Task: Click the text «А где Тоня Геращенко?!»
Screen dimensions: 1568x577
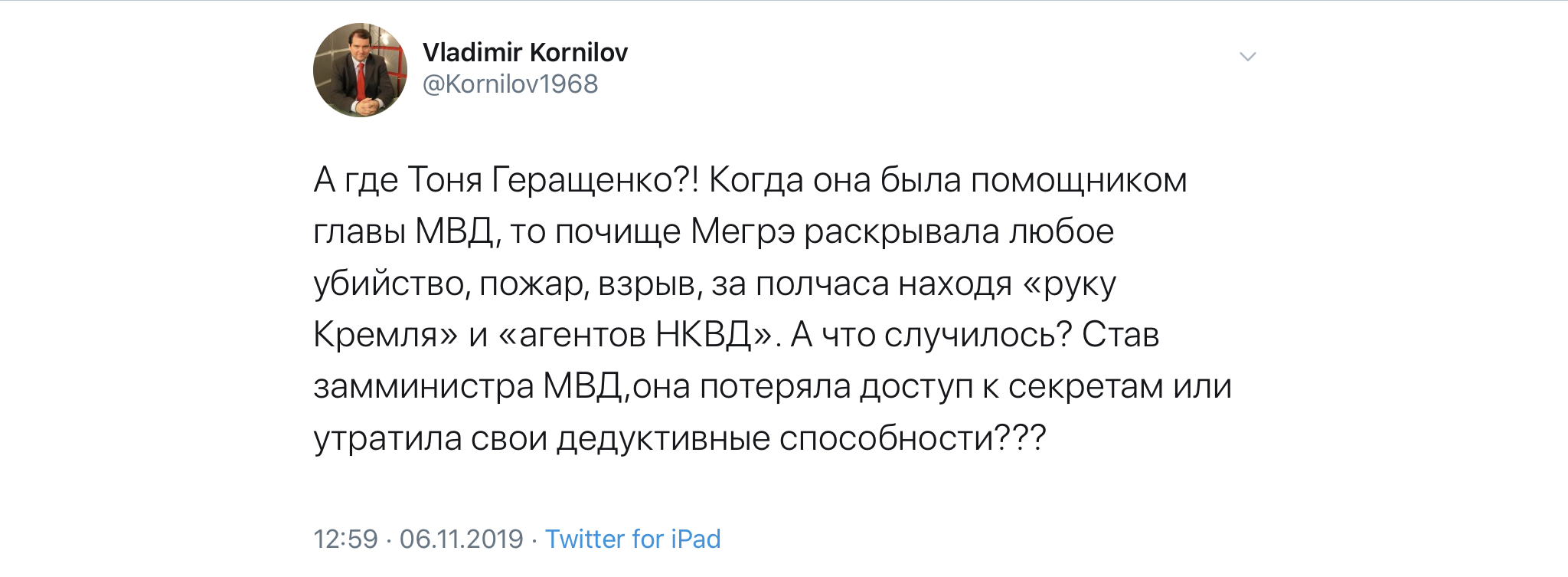Action: tap(505, 181)
